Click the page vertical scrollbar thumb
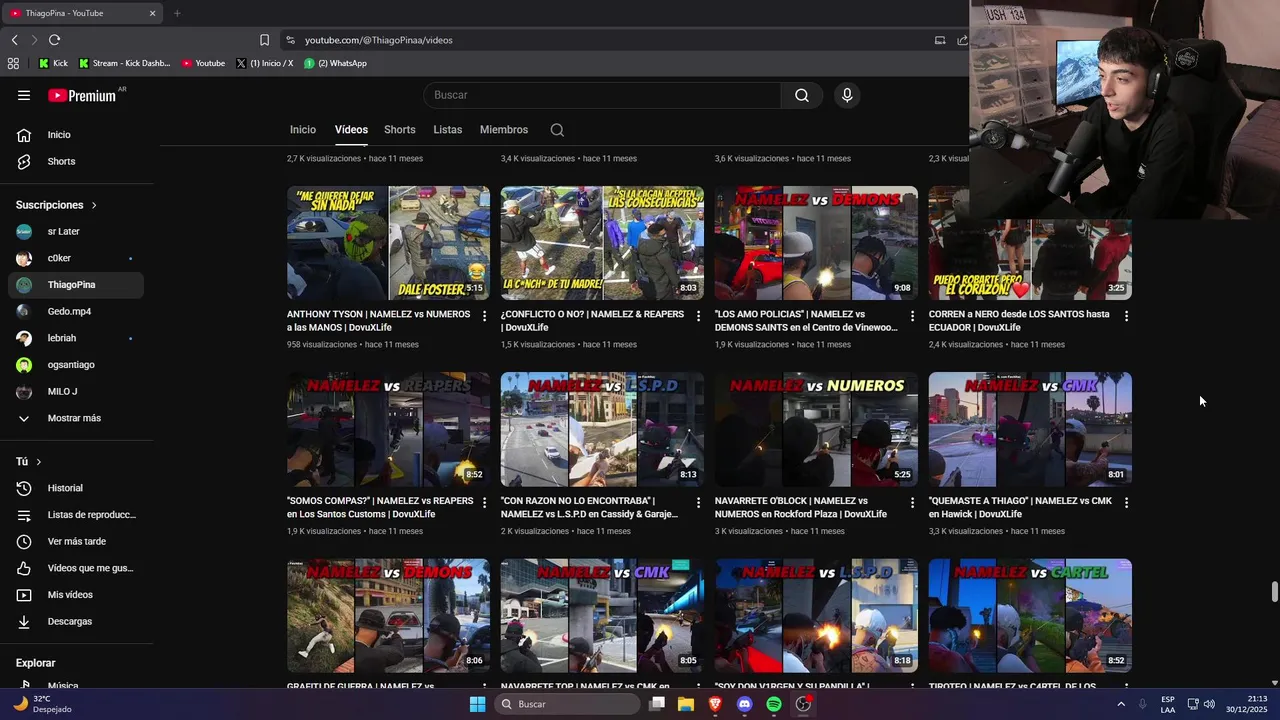 1275,591
